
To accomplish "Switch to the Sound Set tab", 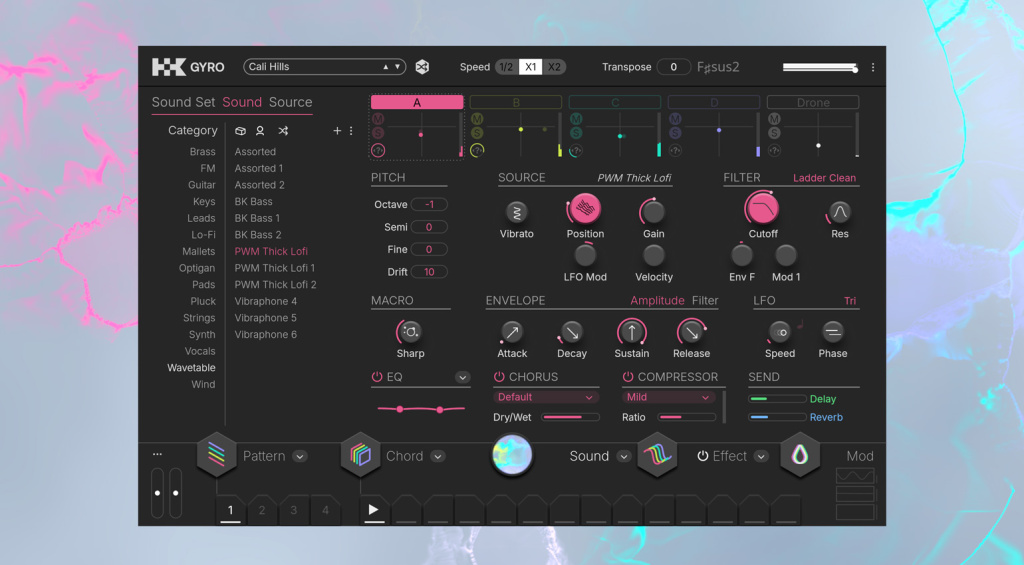I will coord(183,102).
